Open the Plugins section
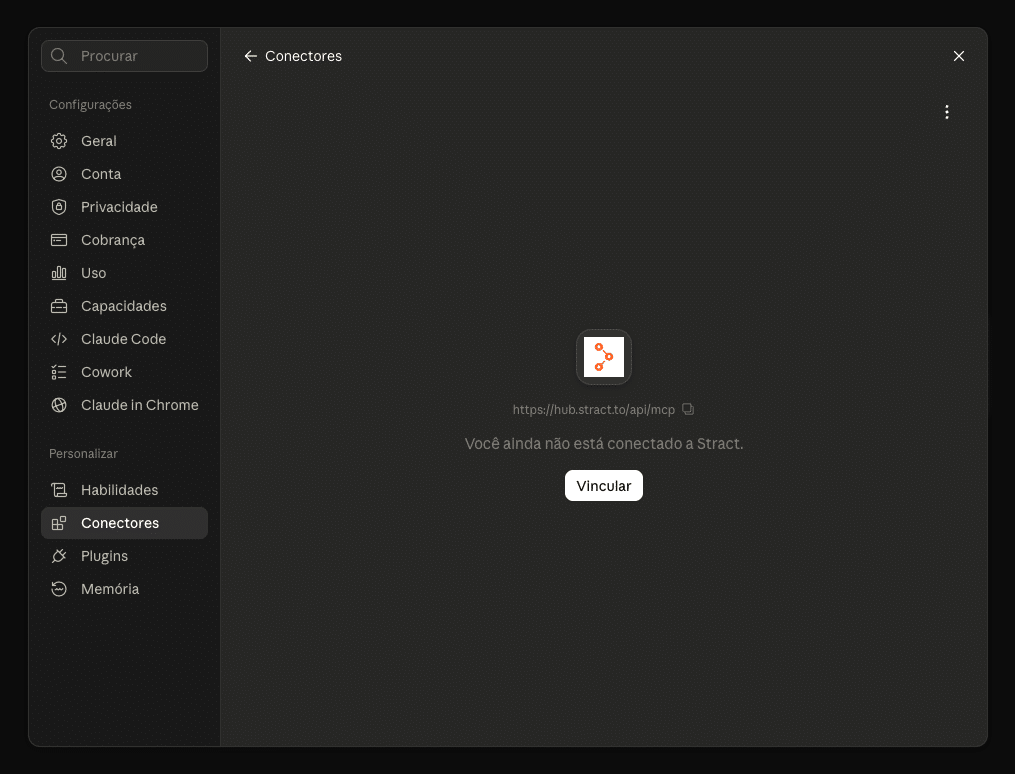1015x774 pixels. pyautogui.click(x=124, y=556)
